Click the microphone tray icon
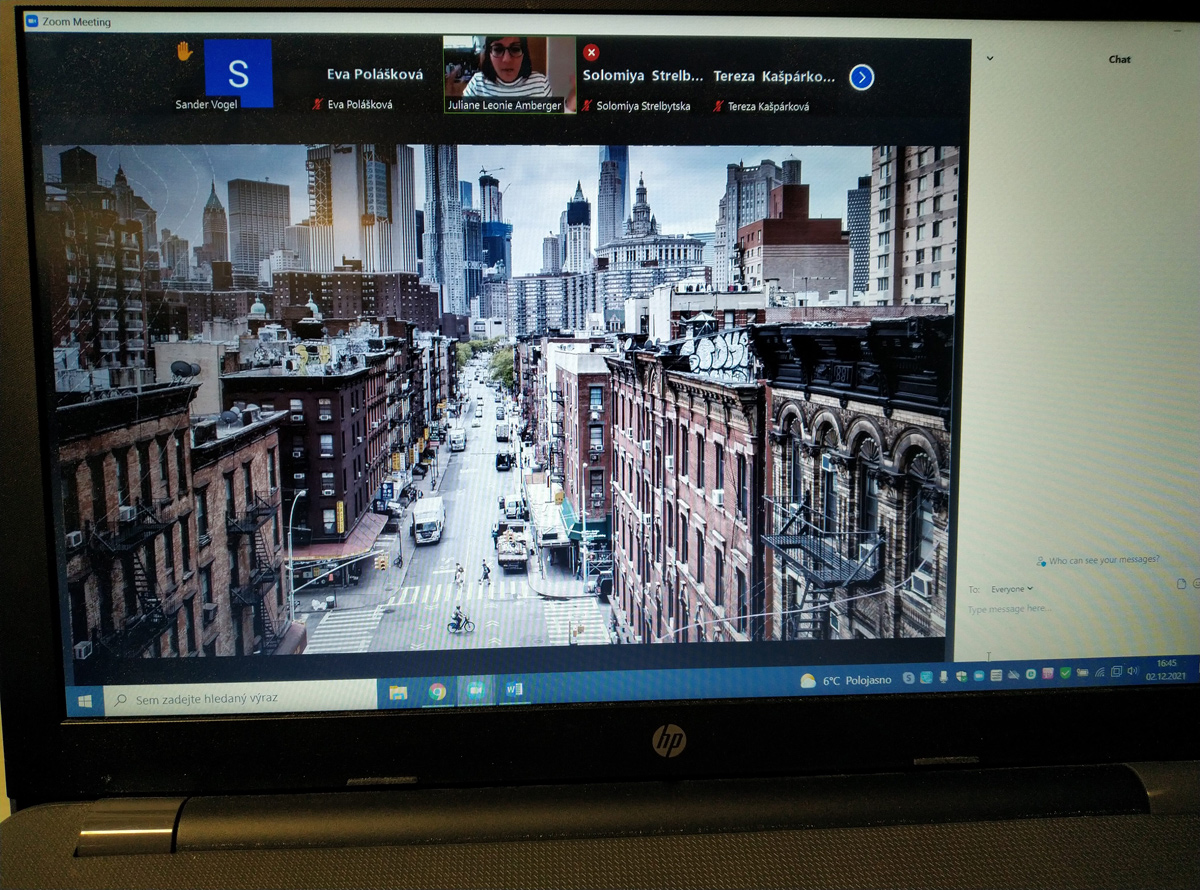This screenshot has width=1200, height=890. coord(943,676)
